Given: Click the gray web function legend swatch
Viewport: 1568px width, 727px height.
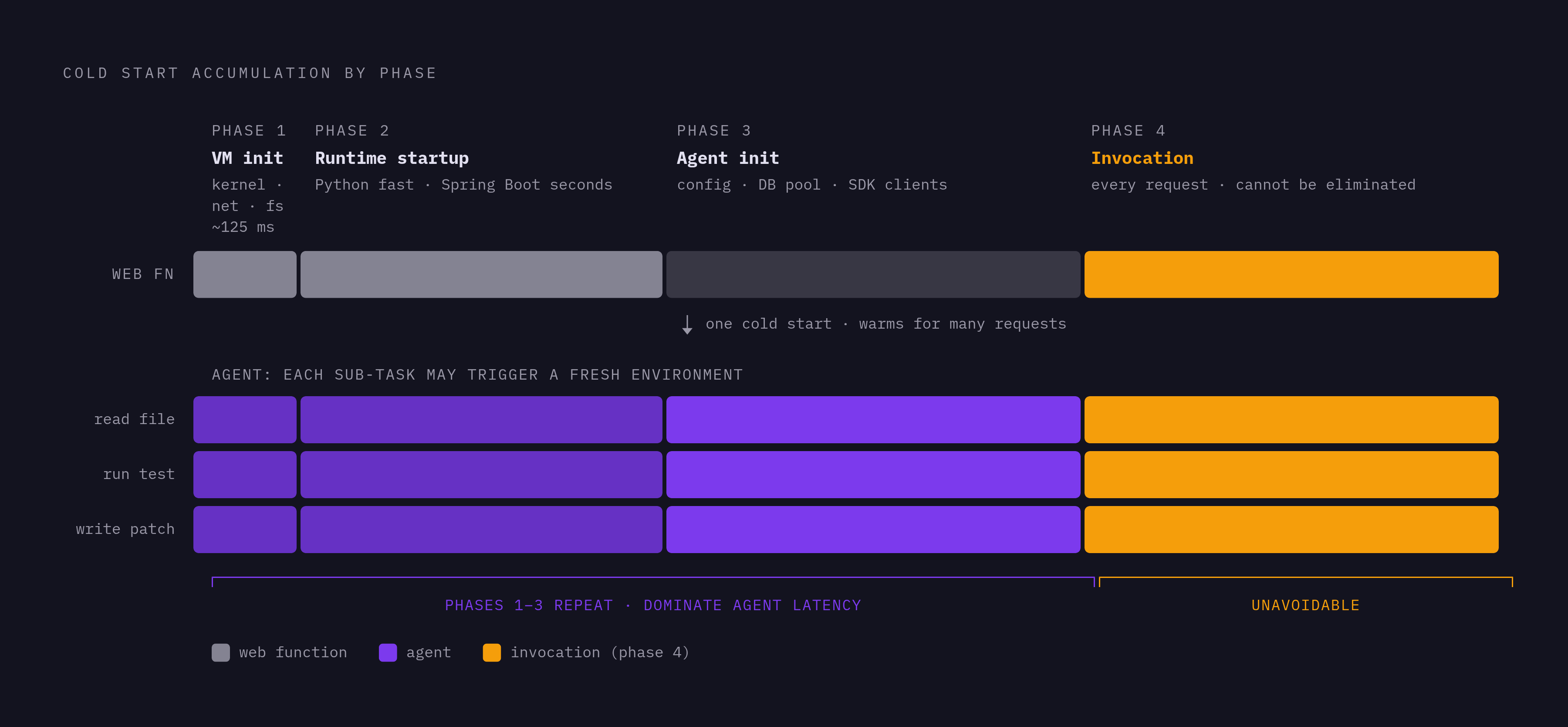Looking at the screenshot, I should pos(220,652).
